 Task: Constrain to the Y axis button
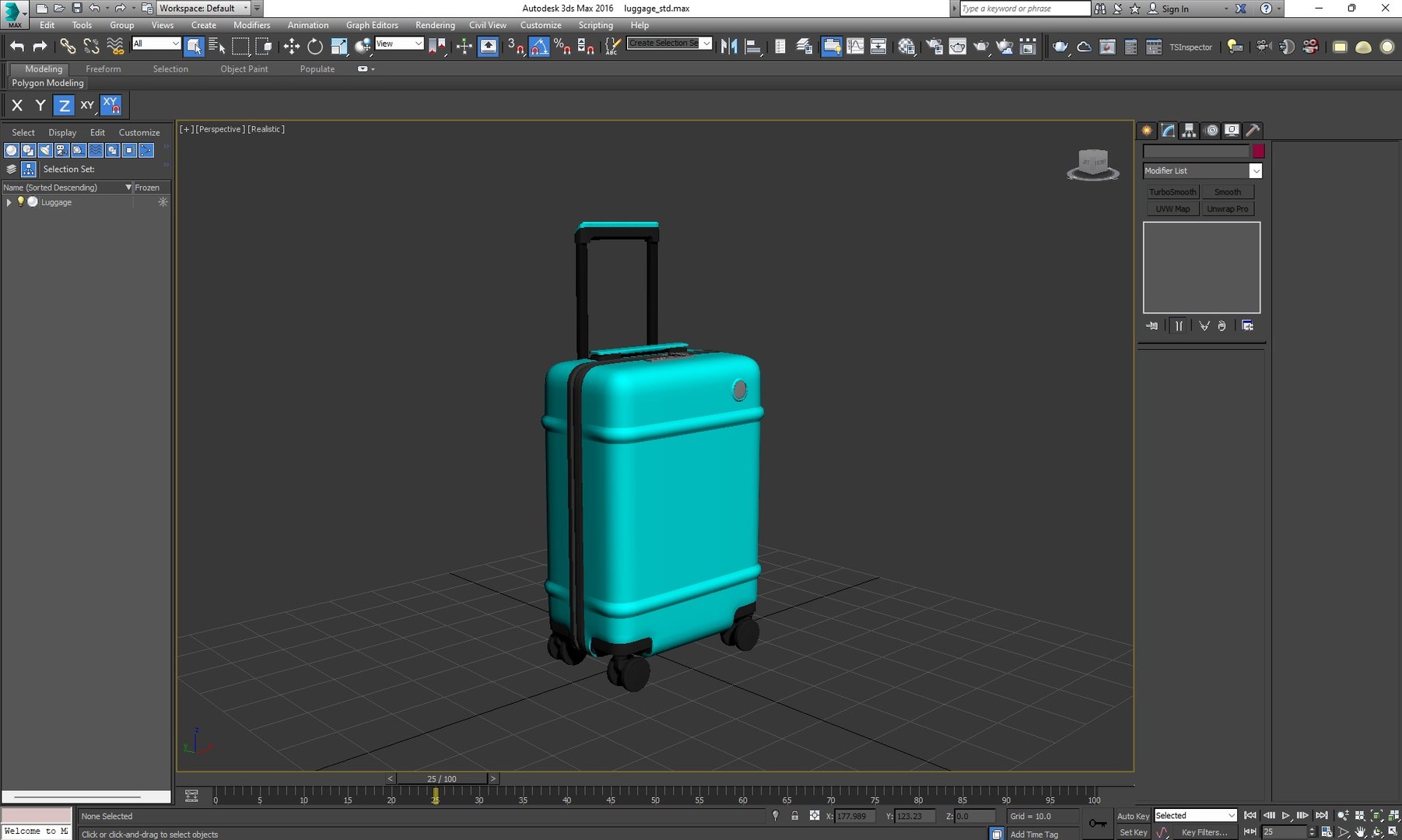[40, 105]
